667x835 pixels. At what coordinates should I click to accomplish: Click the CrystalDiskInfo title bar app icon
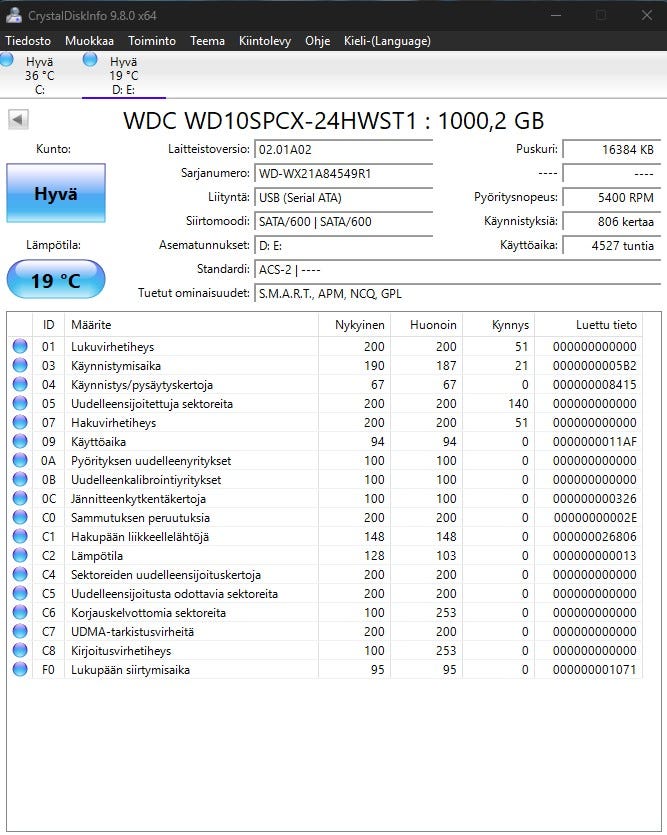point(14,15)
